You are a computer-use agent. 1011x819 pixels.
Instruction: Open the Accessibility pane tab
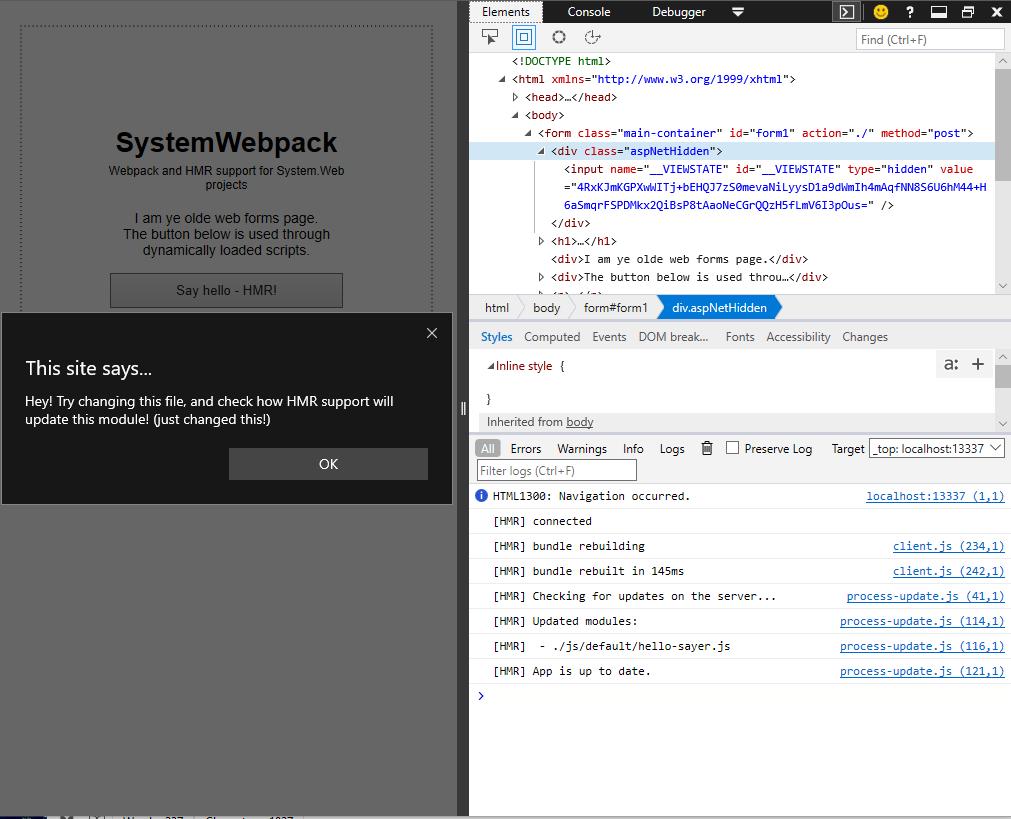[x=798, y=337]
